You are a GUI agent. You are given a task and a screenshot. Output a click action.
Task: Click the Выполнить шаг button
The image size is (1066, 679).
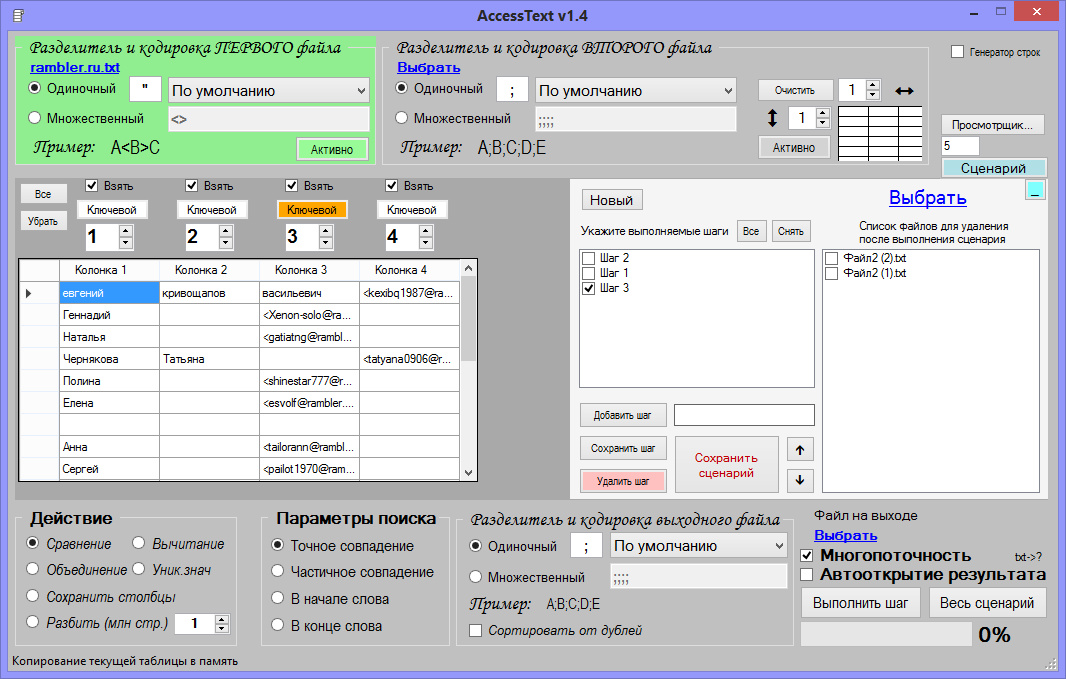tap(860, 603)
